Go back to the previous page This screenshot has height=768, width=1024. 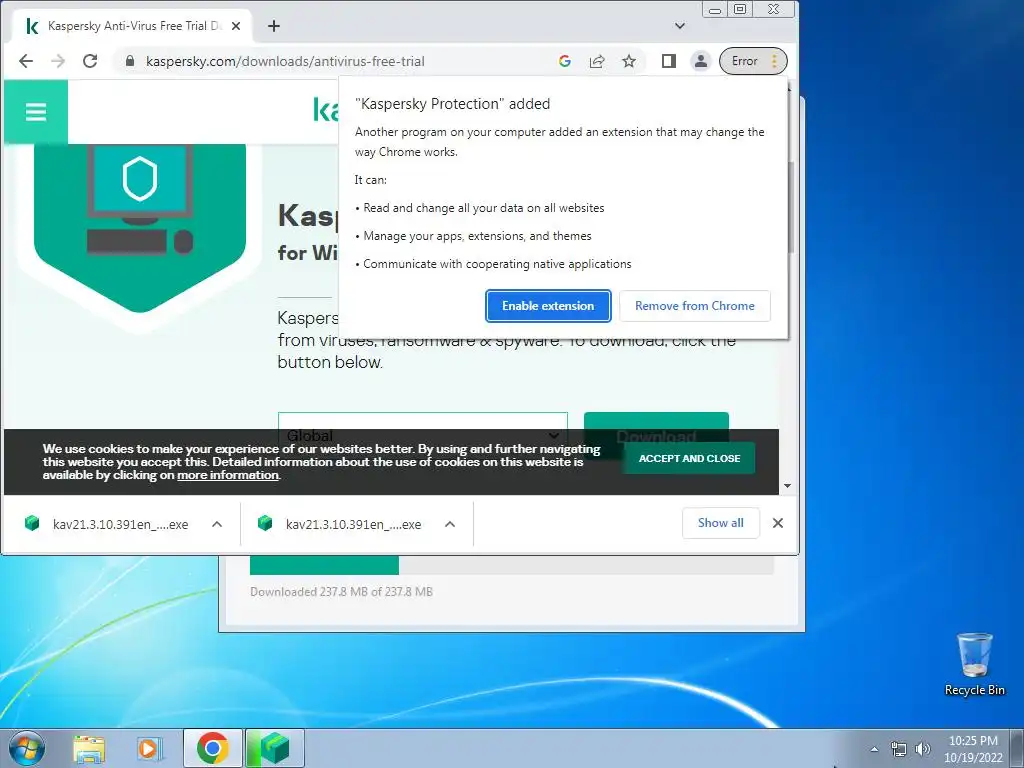coord(25,61)
